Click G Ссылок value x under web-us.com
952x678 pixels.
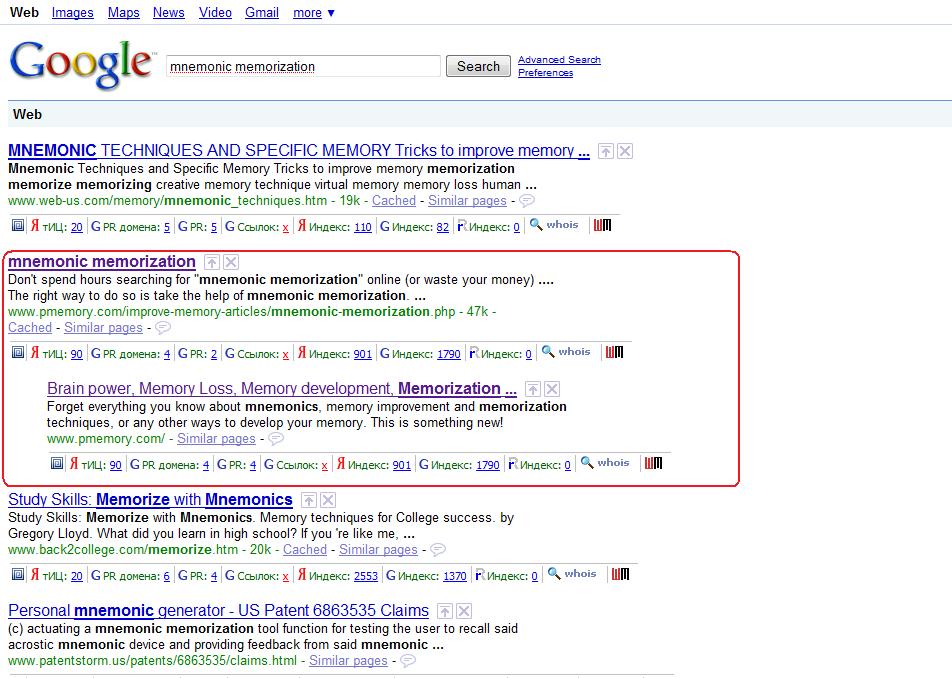(x=285, y=228)
